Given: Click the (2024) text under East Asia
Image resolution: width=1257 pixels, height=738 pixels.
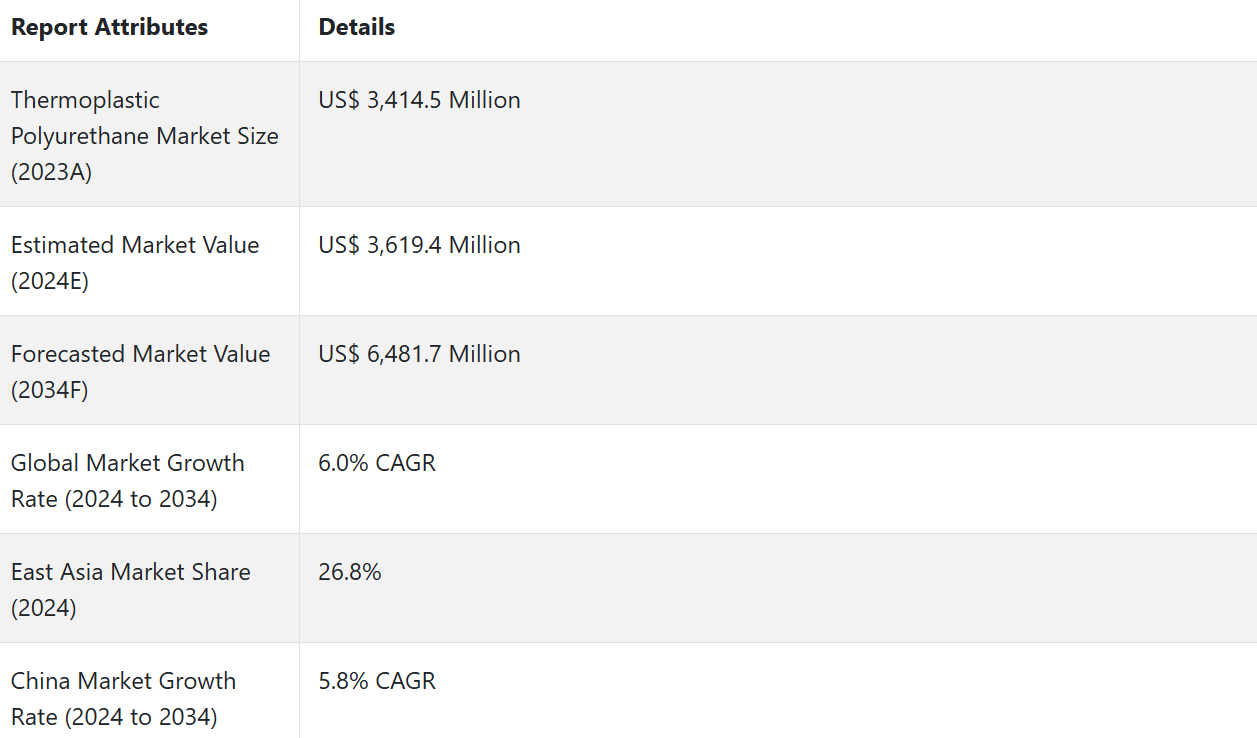Looking at the screenshot, I should point(44,608).
